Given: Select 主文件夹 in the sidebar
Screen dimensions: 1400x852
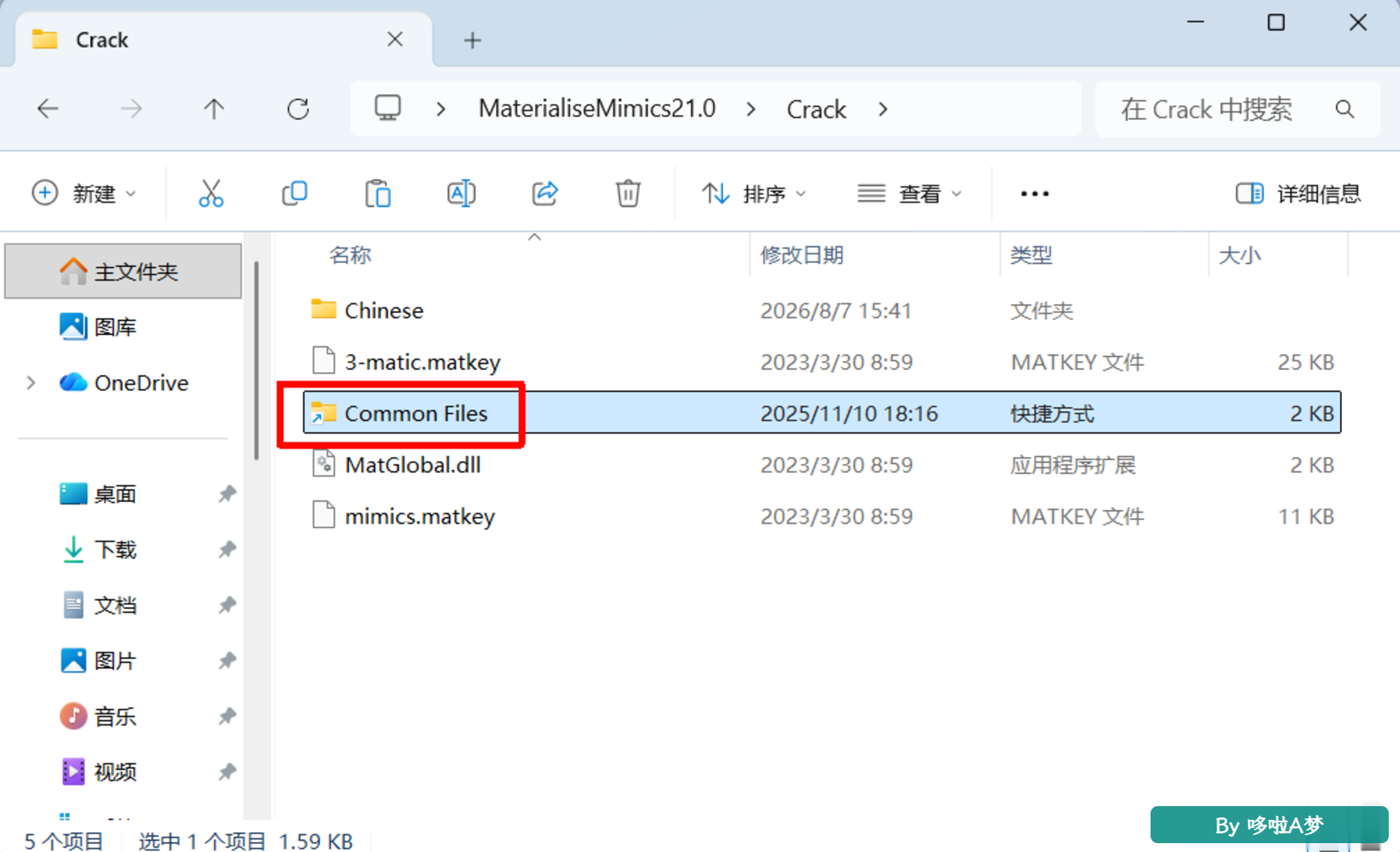Looking at the screenshot, I should tap(123, 271).
